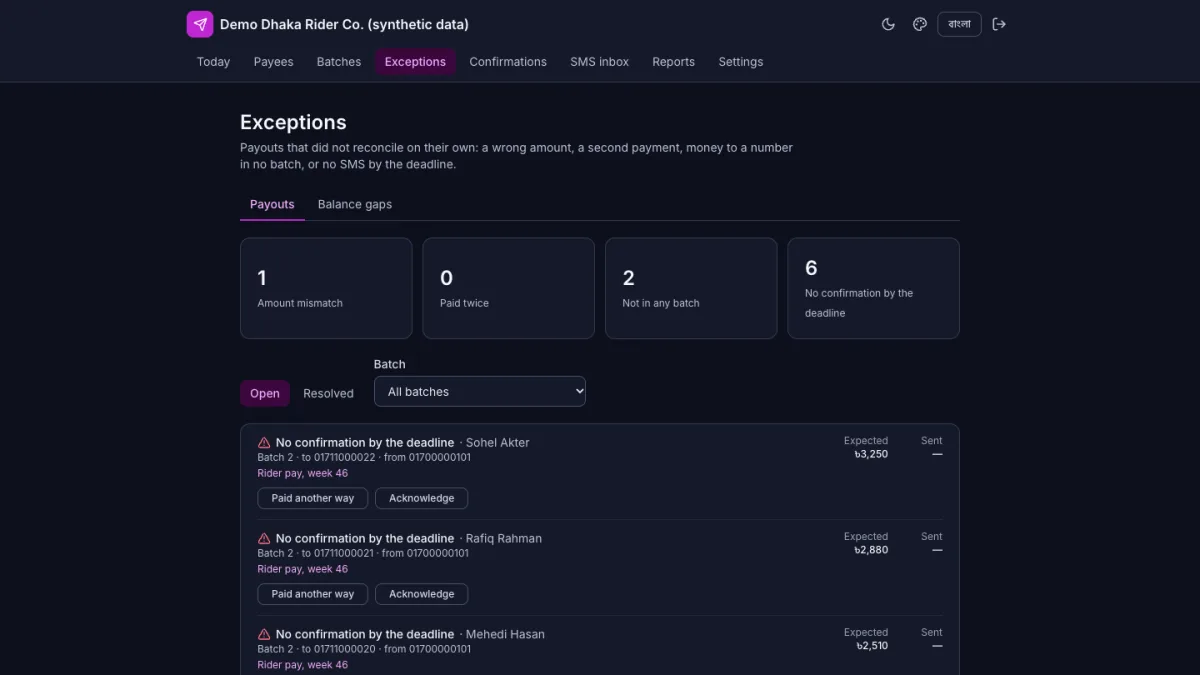This screenshot has height=675, width=1200.
Task: Switch to the Balance gaps tab
Action: (x=355, y=204)
